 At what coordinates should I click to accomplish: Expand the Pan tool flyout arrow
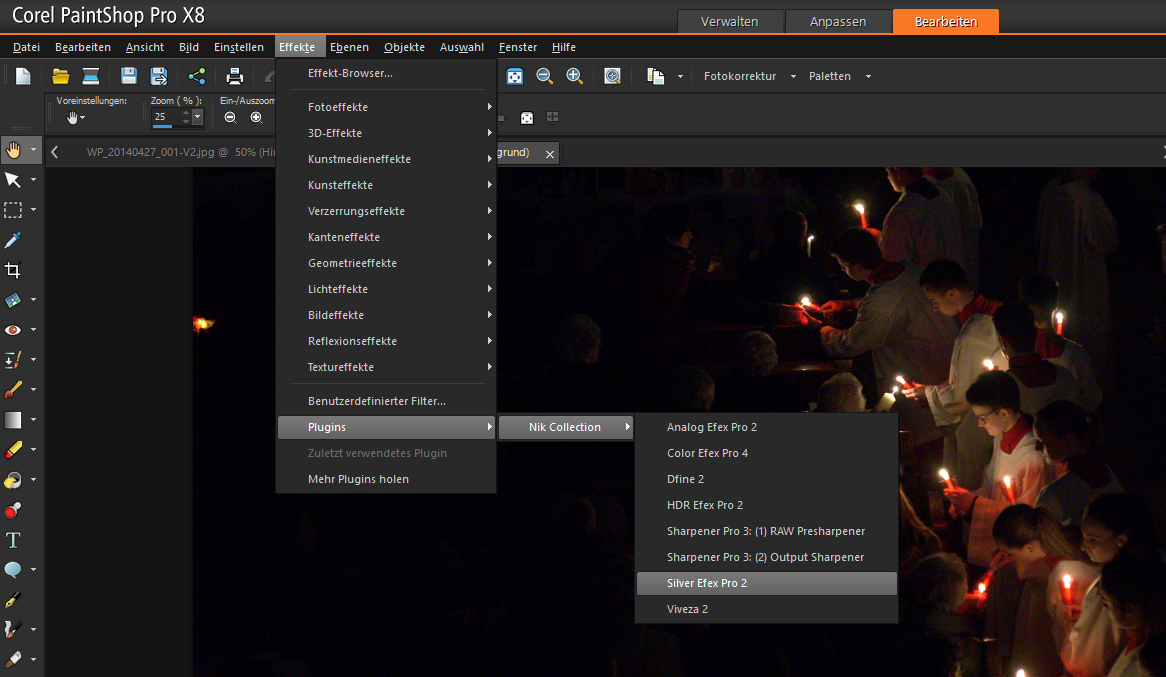(x=33, y=150)
